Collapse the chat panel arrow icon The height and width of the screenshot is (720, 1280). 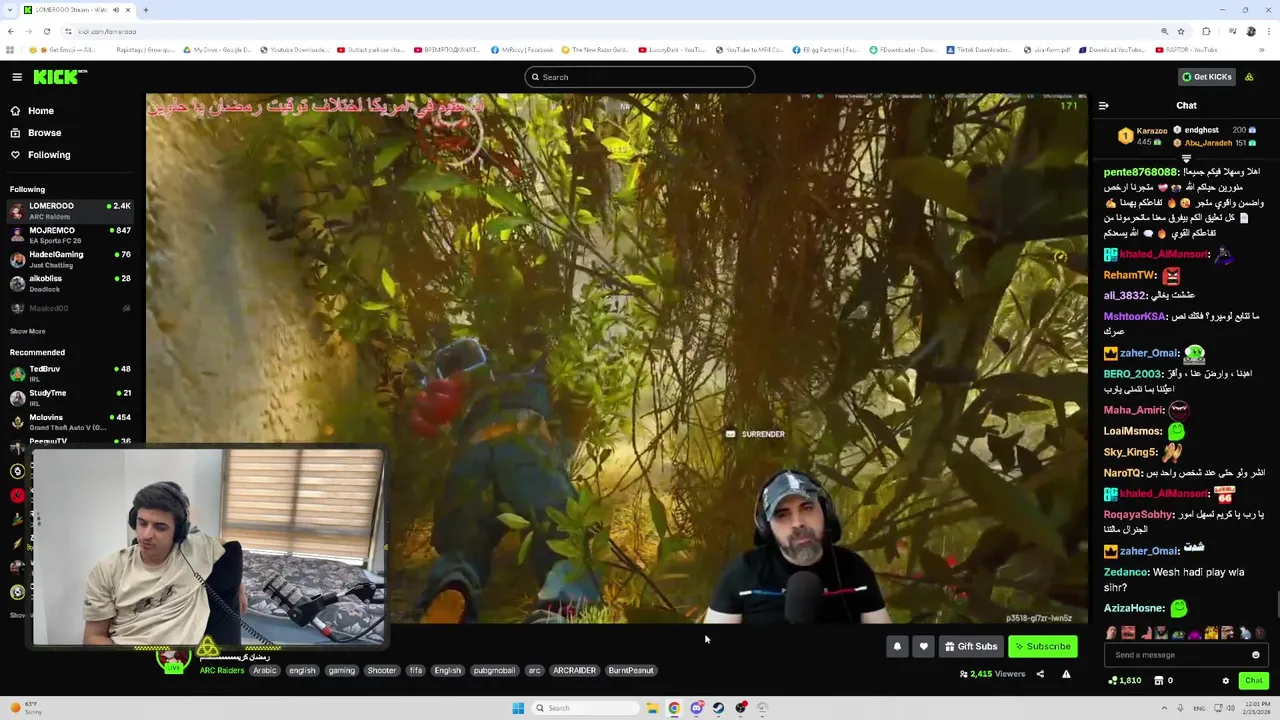pos(1103,105)
